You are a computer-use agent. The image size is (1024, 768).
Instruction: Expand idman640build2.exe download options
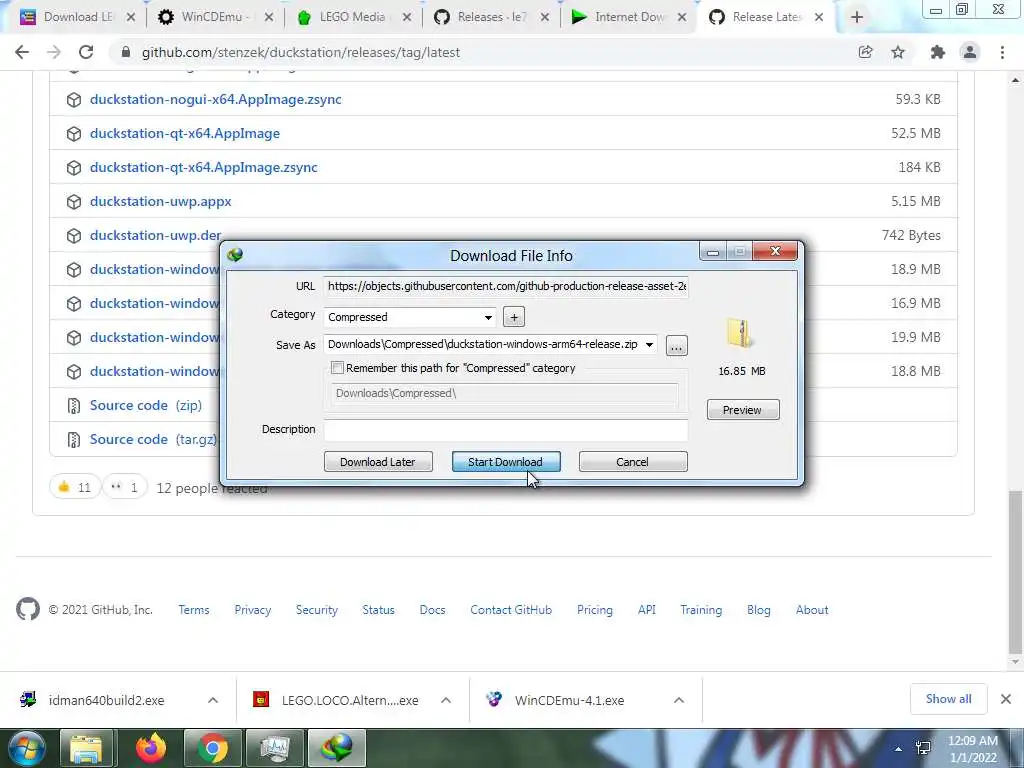(213, 700)
